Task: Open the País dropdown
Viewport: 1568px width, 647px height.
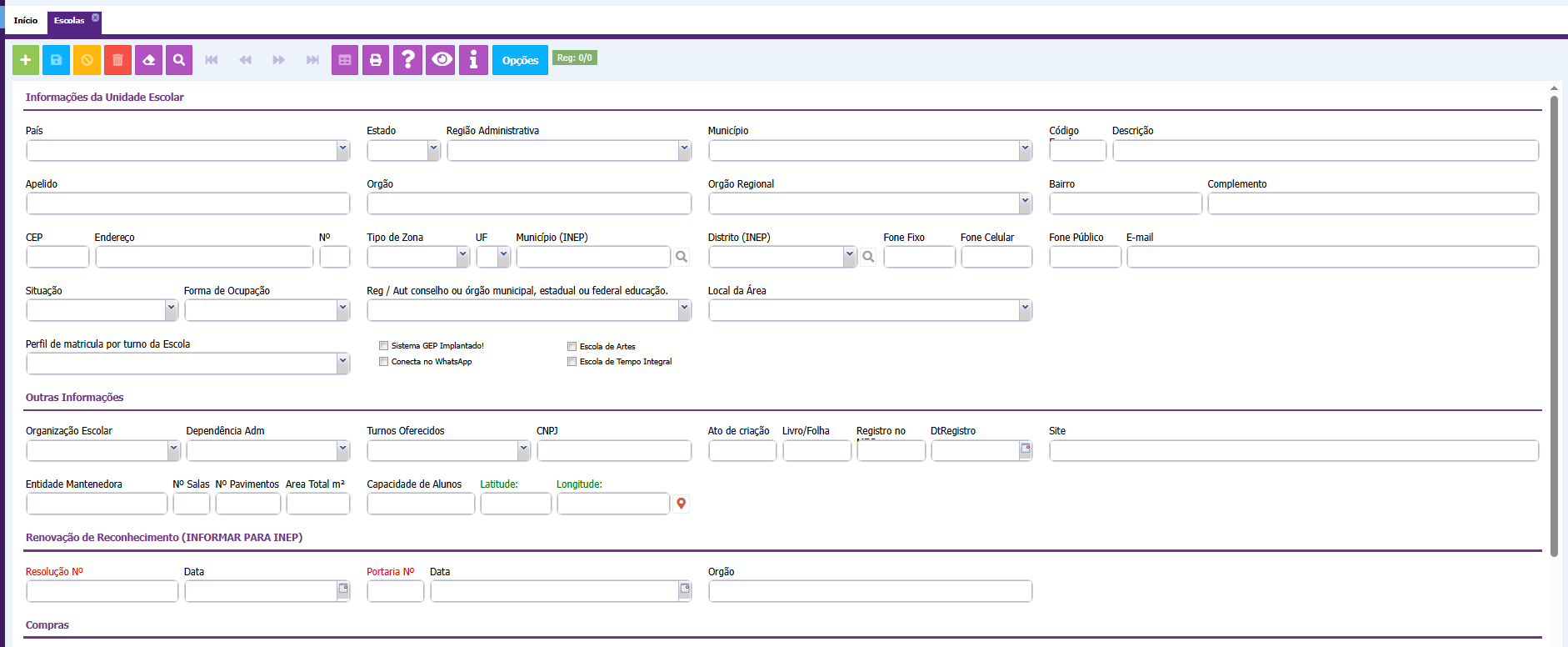Action: [342, 150]
